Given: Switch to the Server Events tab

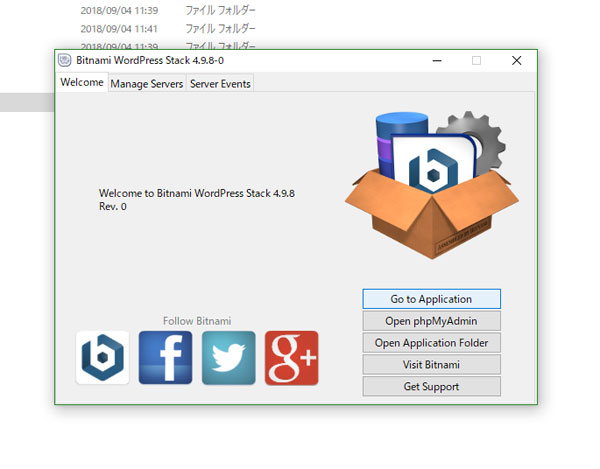Looking at the screenshot, I should pos(220,84).
